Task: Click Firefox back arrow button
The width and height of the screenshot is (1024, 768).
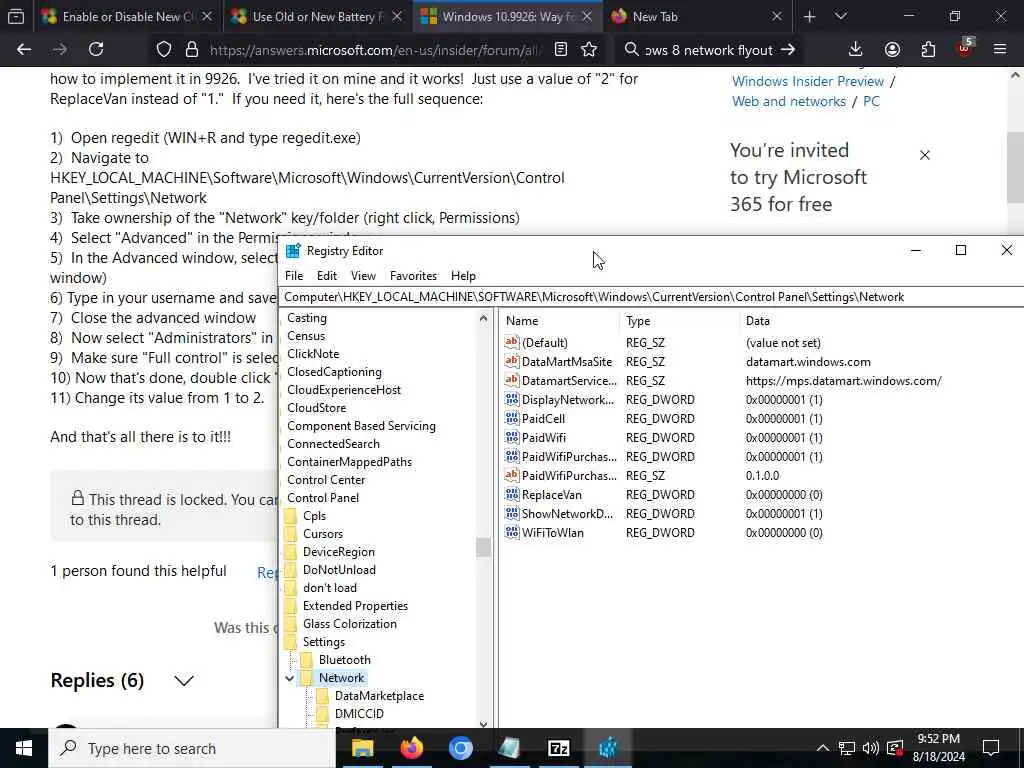Action: click(x=24, y=50)
